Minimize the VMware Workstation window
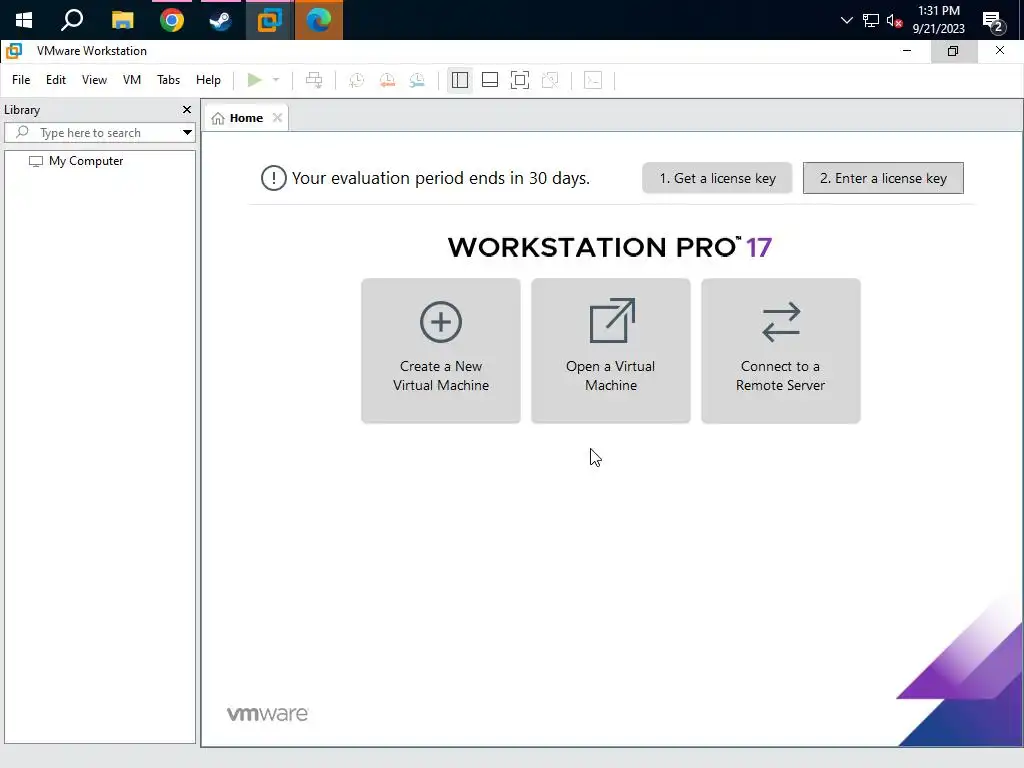The height and width of the screenshot is (768, 1024). pos(906,51)
